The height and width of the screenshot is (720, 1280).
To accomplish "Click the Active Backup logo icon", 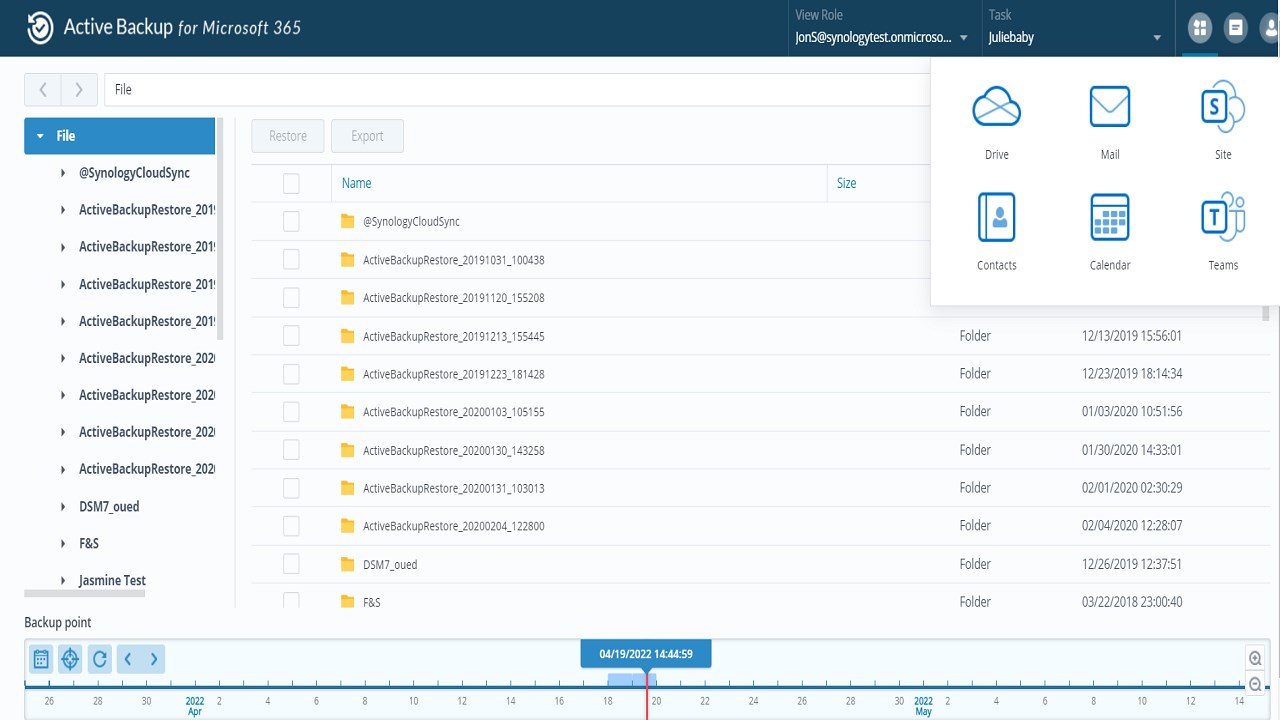I will tap(40, 28).
